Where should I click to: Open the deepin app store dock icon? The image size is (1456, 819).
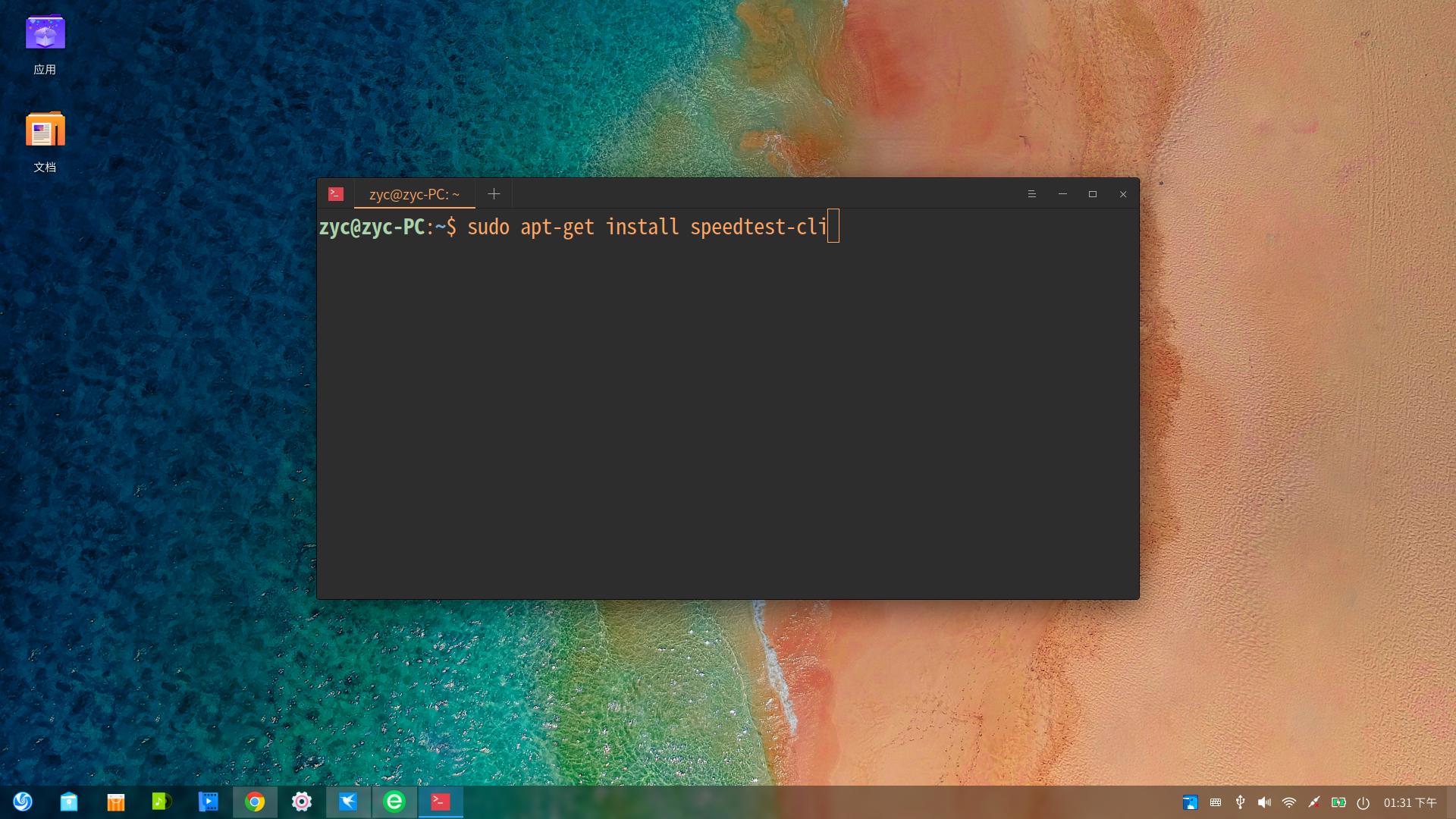pyautogui.click(x=69, y=802)
